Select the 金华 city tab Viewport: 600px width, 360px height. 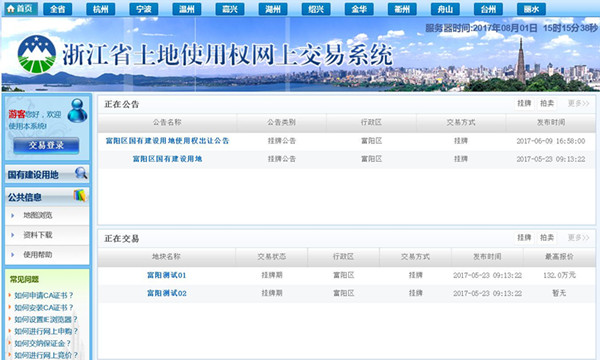click(x=359, y=9)
